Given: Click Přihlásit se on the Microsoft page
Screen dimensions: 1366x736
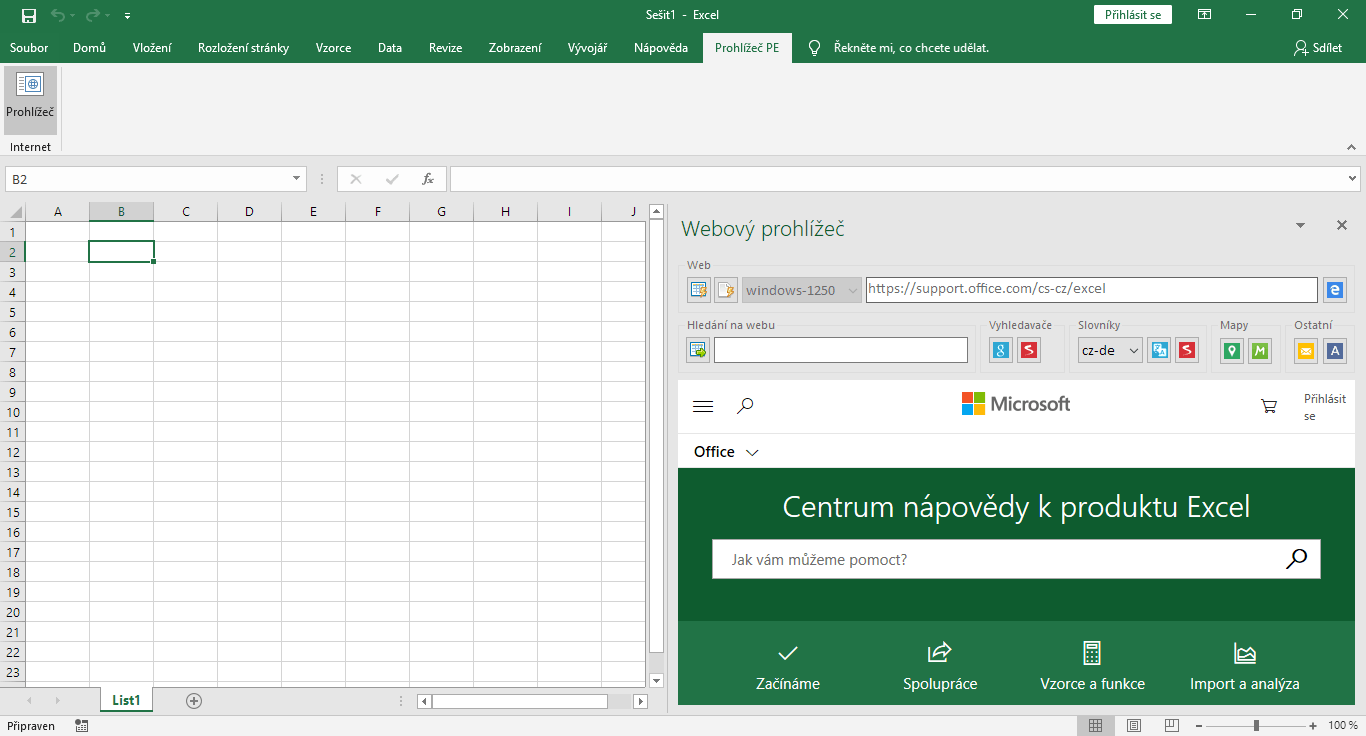Looking at the screenshot, I should click(1325, 407).
